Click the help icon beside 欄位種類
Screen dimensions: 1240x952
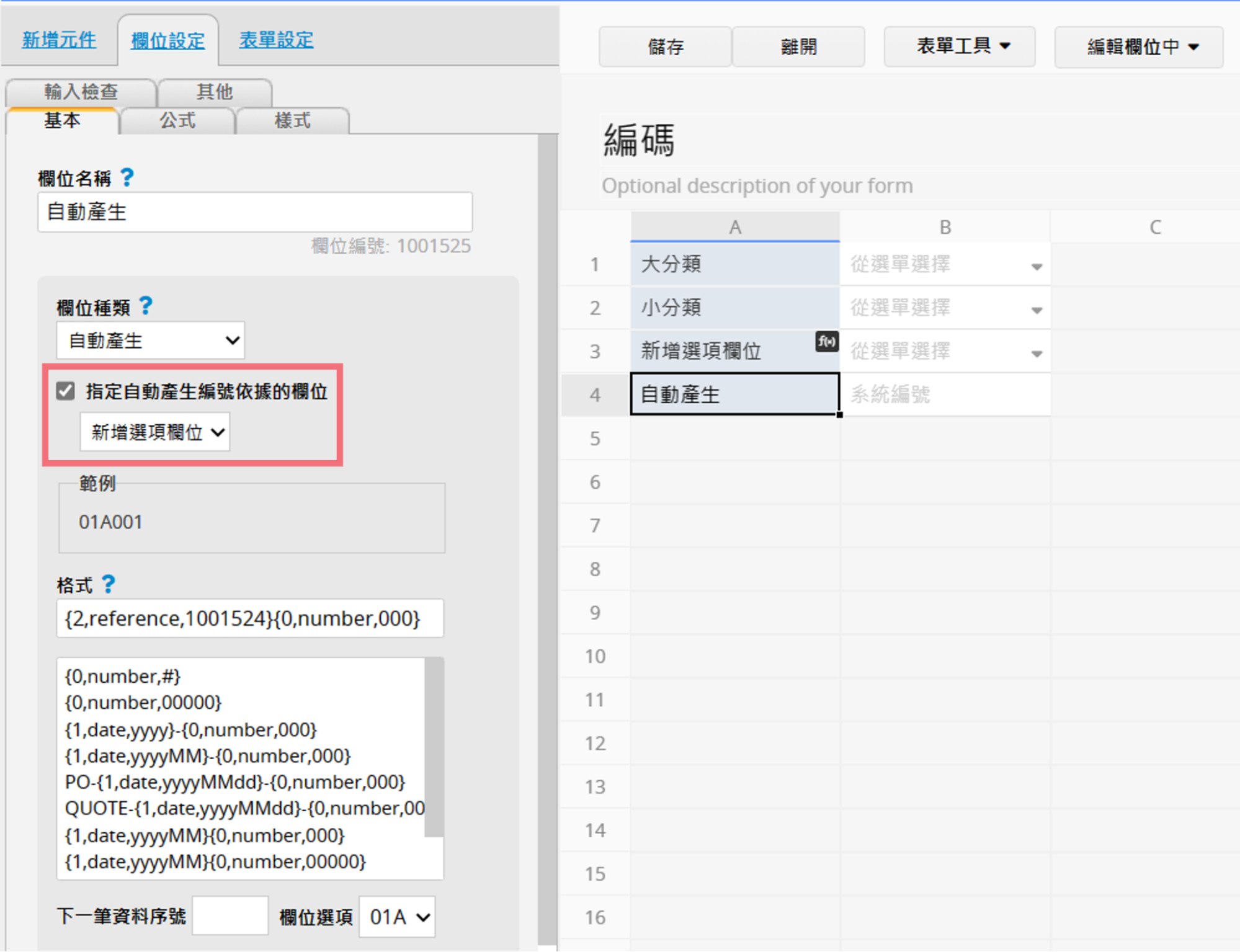(x=146, y=305)
